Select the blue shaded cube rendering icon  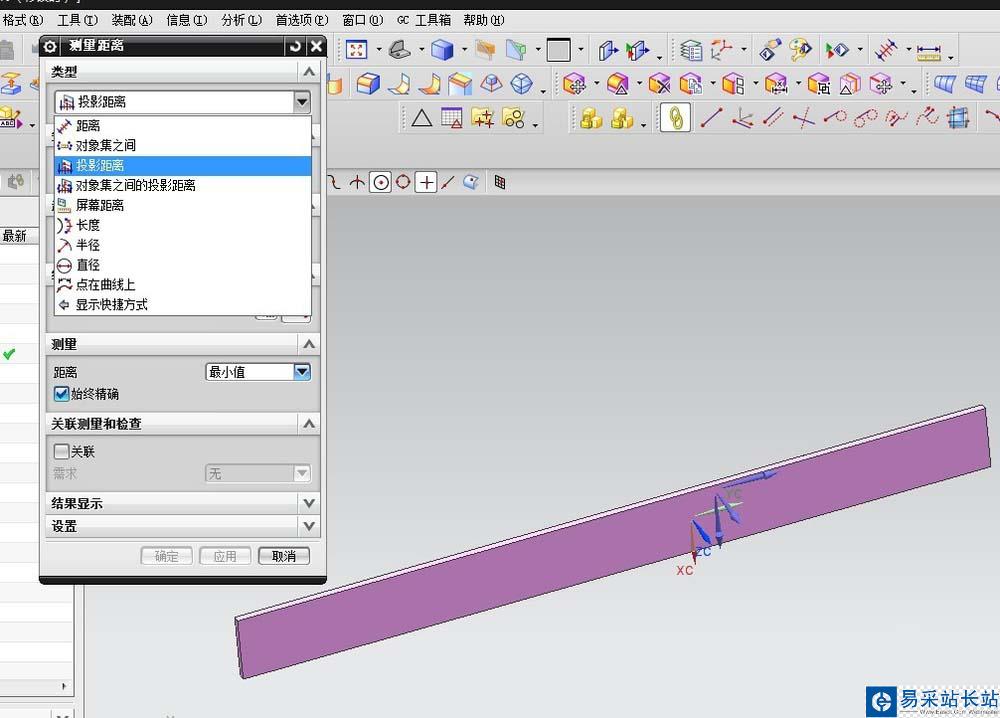pos(441,50)
